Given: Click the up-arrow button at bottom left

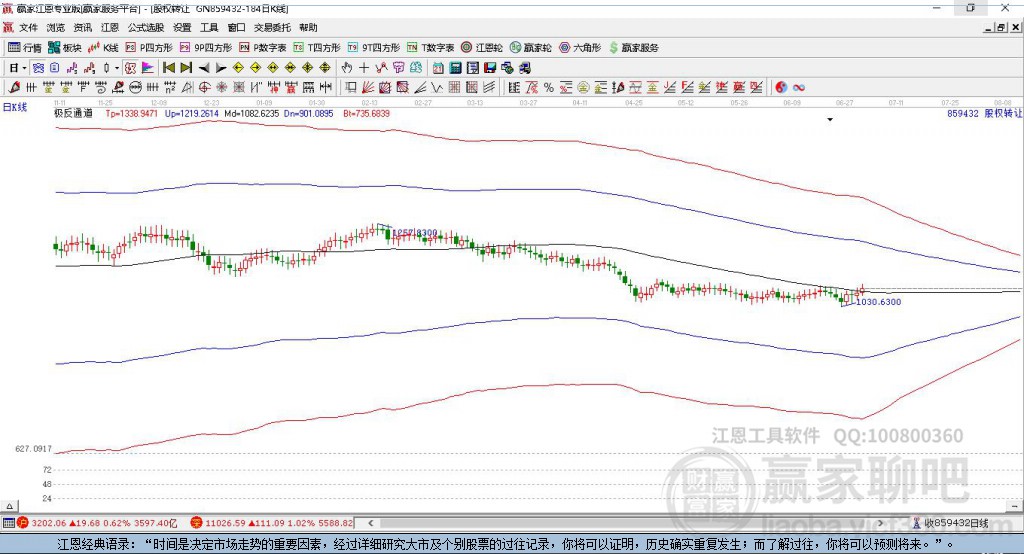Looking at the screenshot, I should (x=9, y=506).
